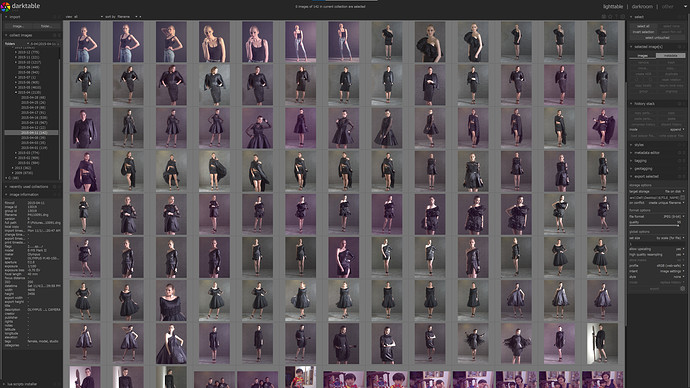This screenshot has height=388, width=690.
Task: Collapse the 2015-04 folder tree node
Action: click(x=16, y=92)
